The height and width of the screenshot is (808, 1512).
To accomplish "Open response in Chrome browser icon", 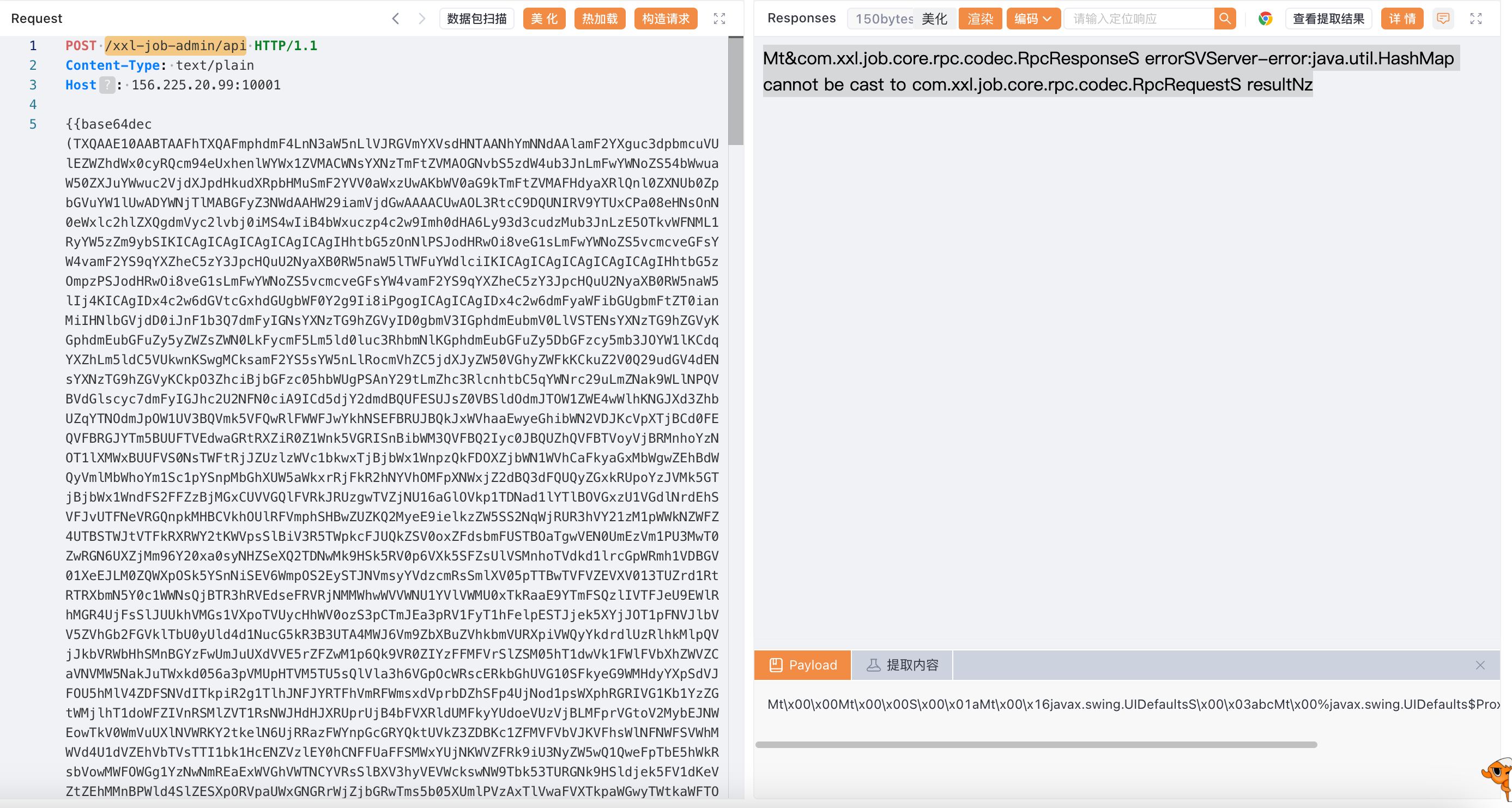I will pos(1265,19).
